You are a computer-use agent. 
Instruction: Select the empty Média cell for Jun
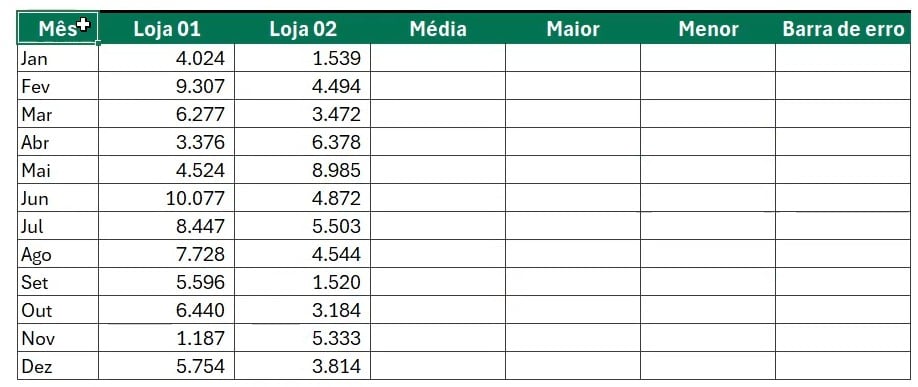438,198
